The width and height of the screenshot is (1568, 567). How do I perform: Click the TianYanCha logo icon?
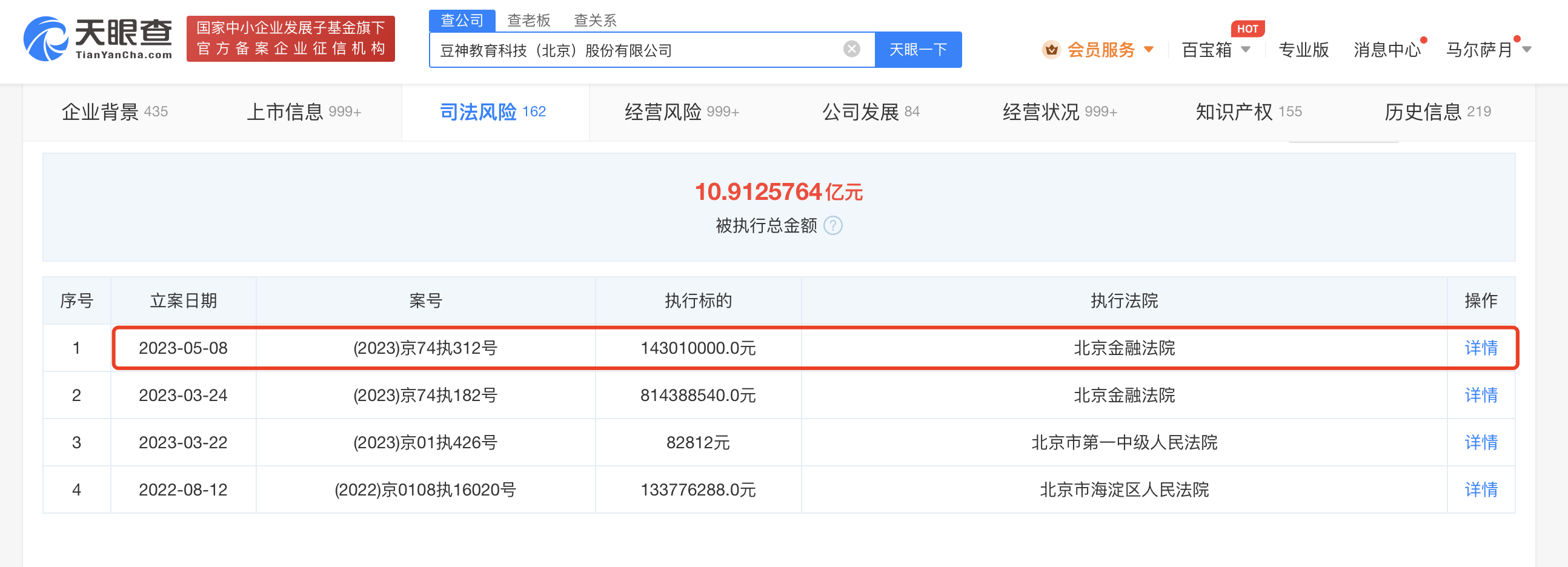pos(45,39)
